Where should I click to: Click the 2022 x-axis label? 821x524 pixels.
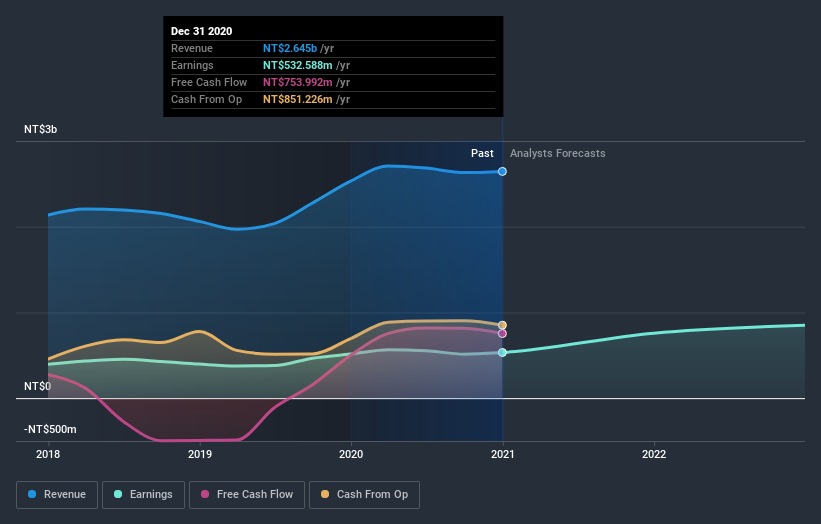coord(654,454)
